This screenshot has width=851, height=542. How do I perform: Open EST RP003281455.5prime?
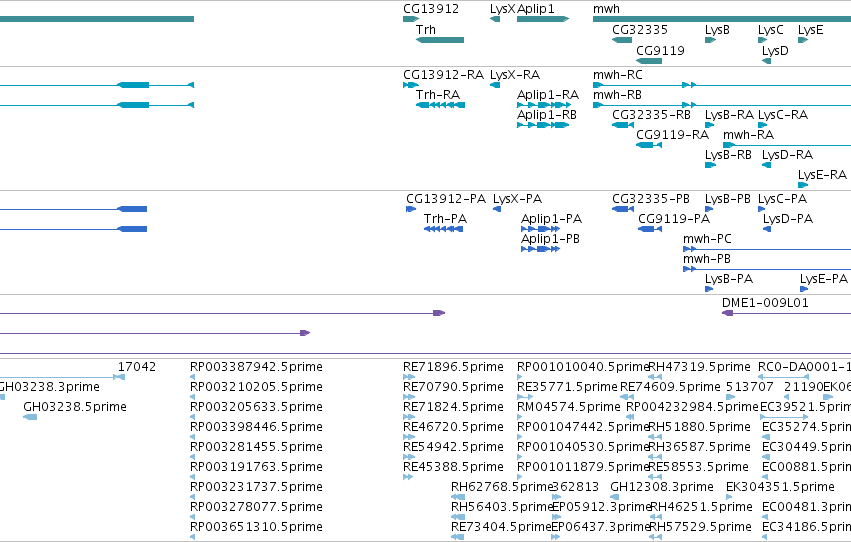click(x=256, y=447)
